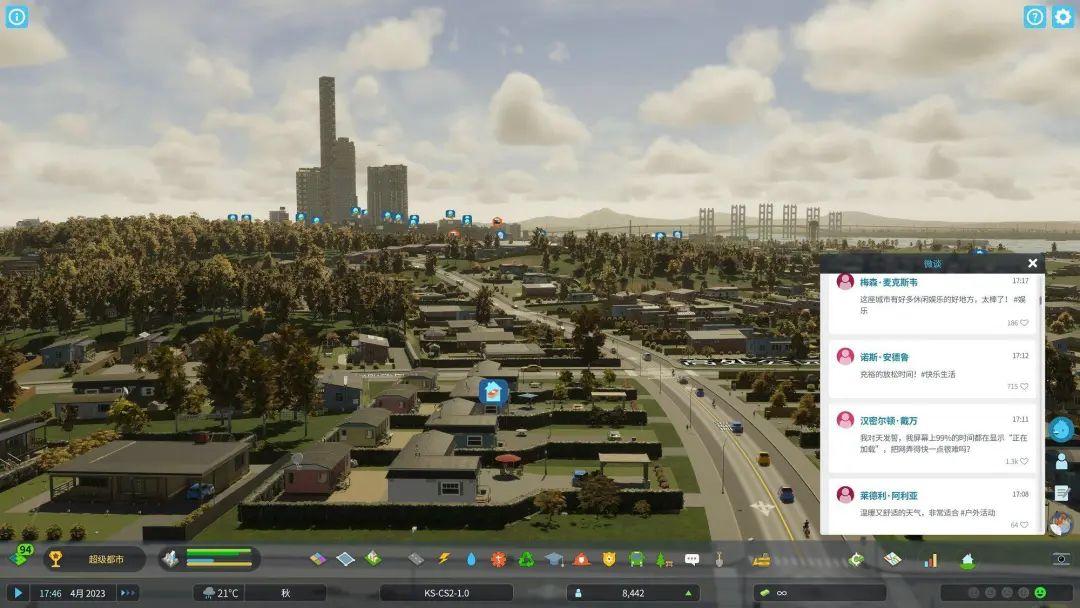Open the Electricity menu lightning icon
The height and width of the screenshot is (608, 1080).
click(x=444, y=558)
